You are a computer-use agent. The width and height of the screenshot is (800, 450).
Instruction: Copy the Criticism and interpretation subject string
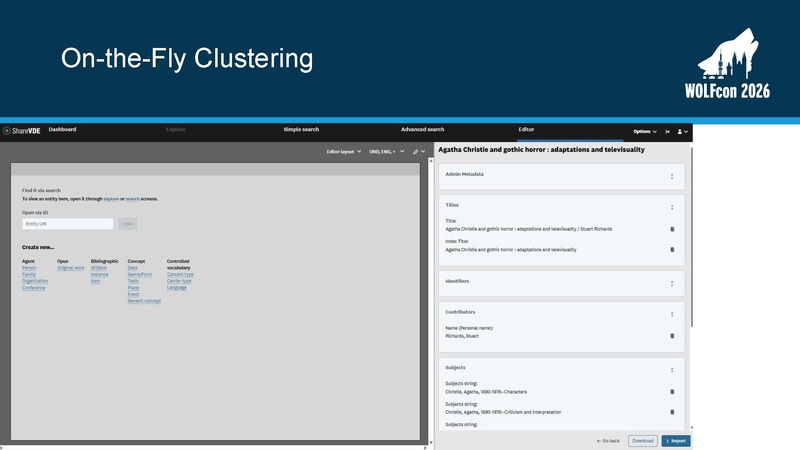pos(672,412)
